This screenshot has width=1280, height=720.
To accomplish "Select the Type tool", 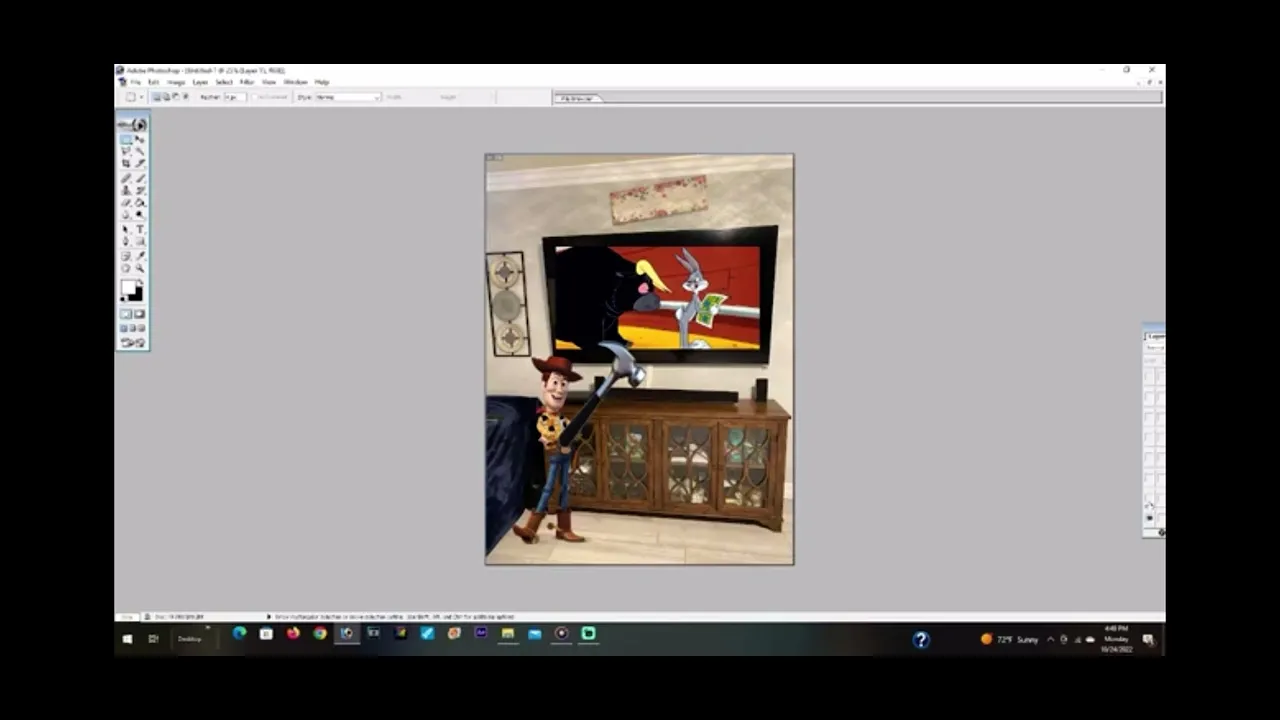I will [x=140, y=228].
